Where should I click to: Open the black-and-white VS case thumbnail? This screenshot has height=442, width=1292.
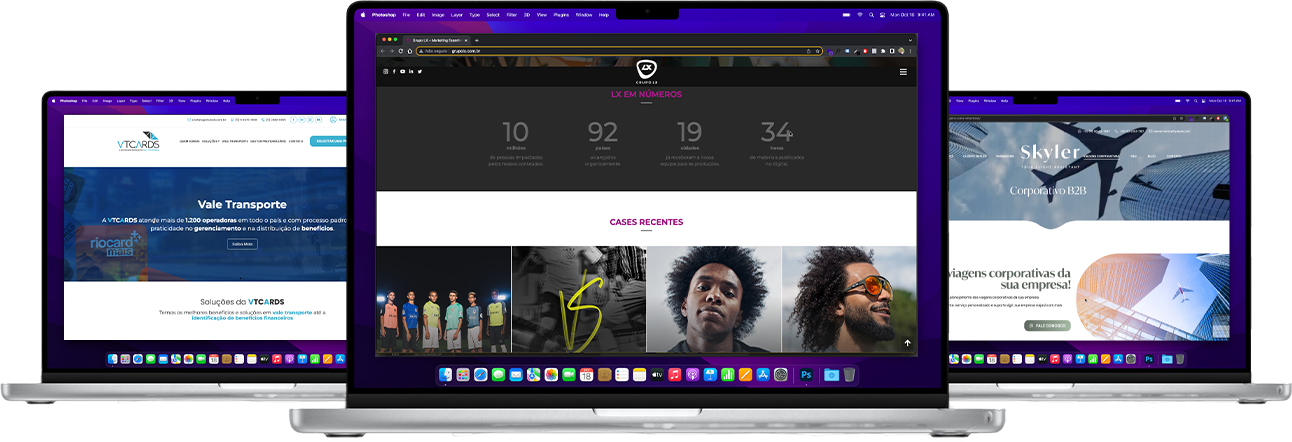pyautogui.click(x=579, y=300)
